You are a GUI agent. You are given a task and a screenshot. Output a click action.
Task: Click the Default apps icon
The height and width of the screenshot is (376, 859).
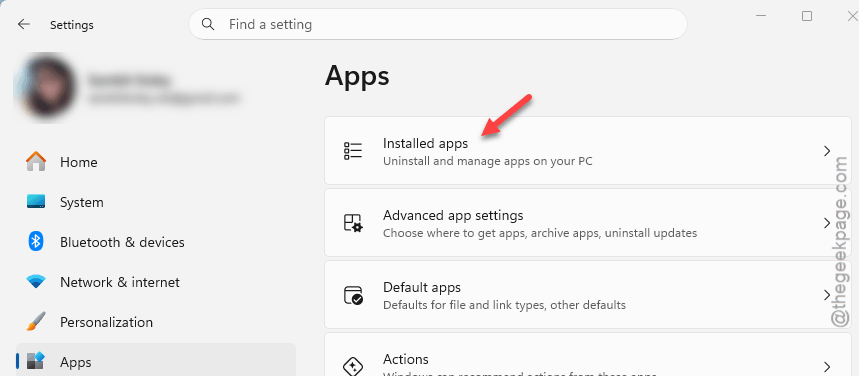point(353,295)
